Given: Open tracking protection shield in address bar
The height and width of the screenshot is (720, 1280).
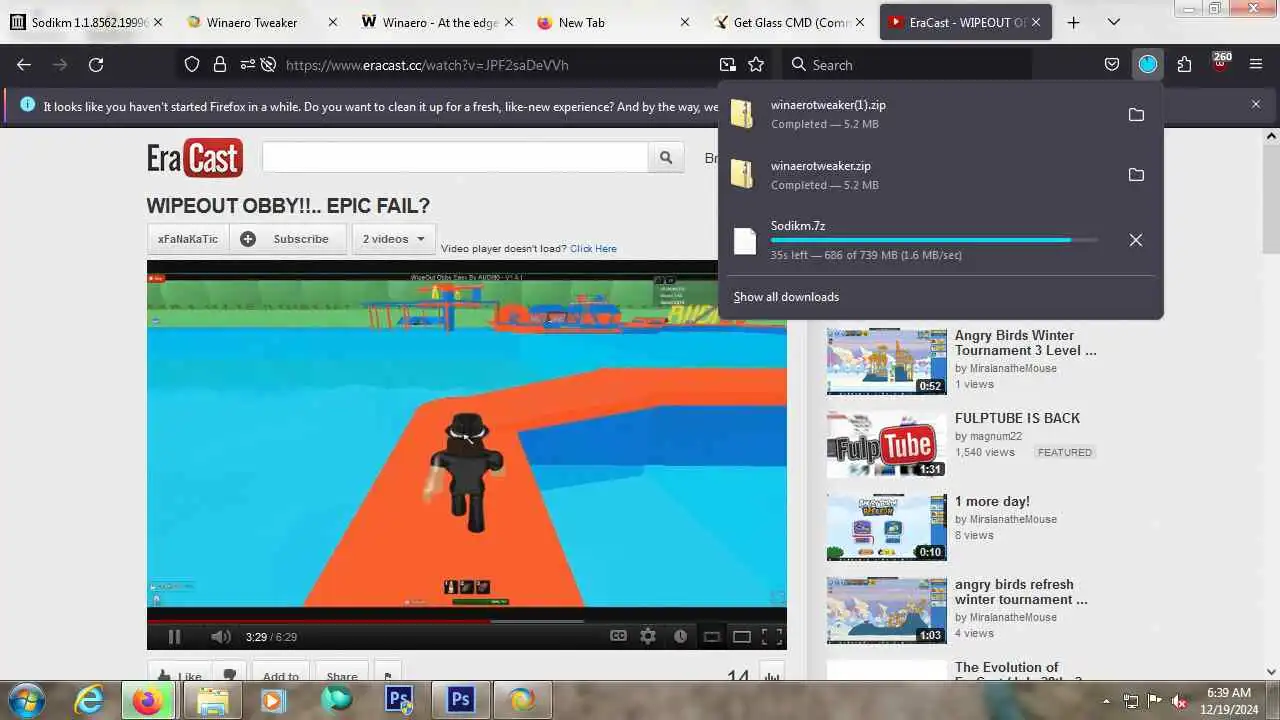Looking at the screenshot, I should [x=192, y=64].
